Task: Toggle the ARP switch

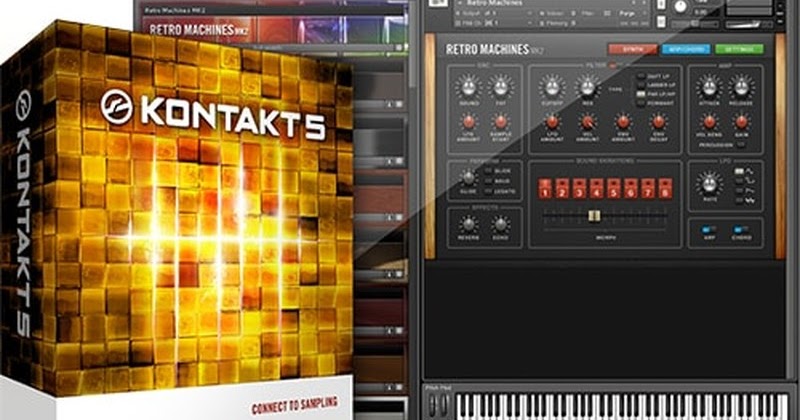Action: point(709,230)
